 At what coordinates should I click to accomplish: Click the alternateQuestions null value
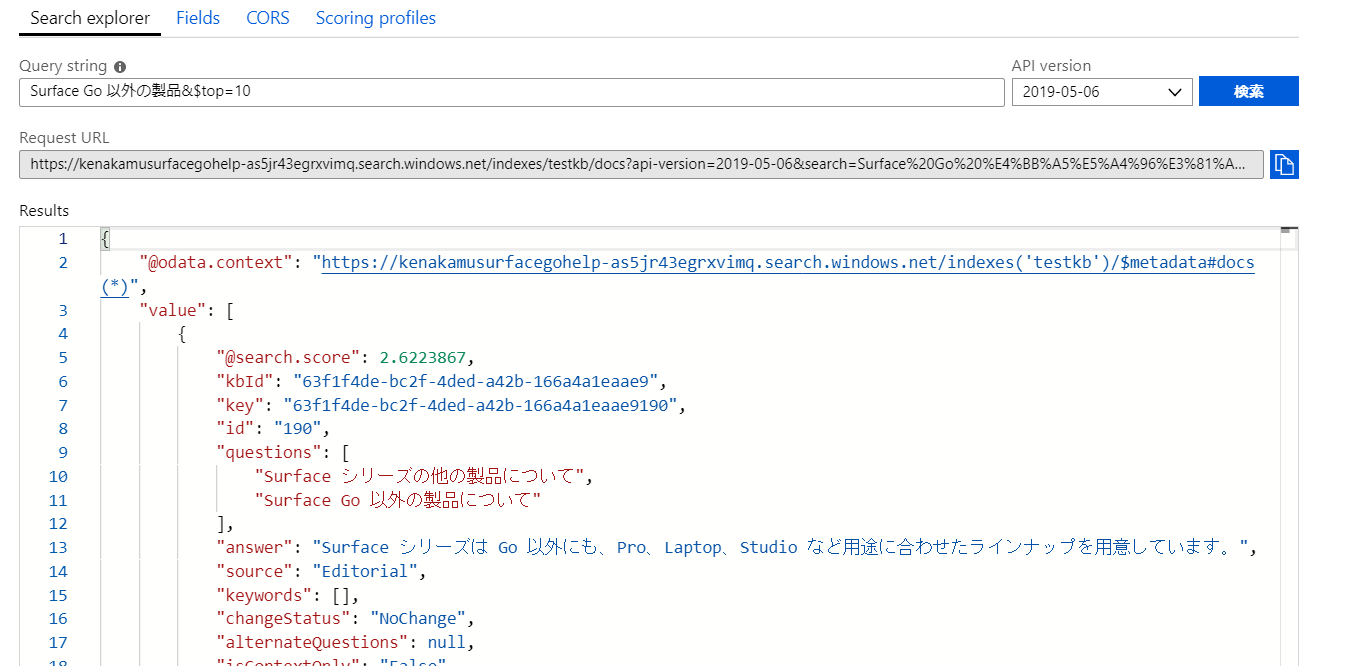point(446,642)
